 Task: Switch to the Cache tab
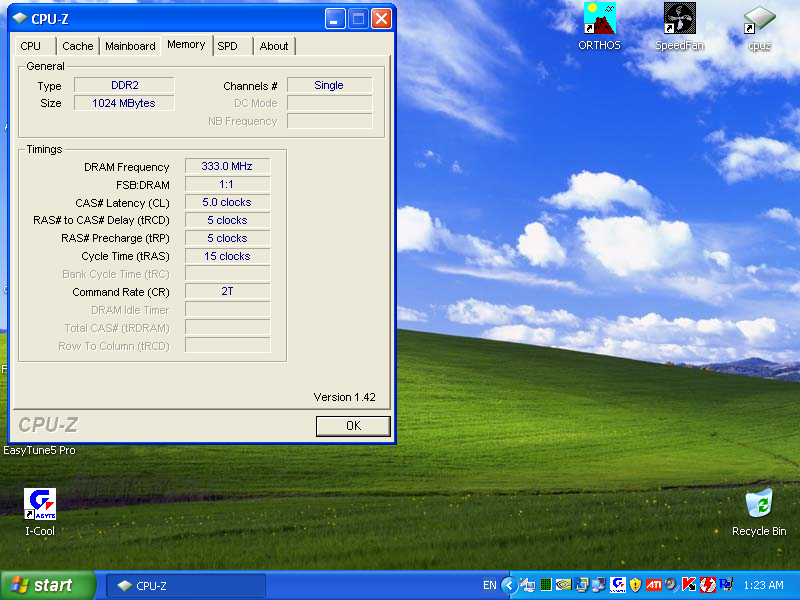[78, 46]
